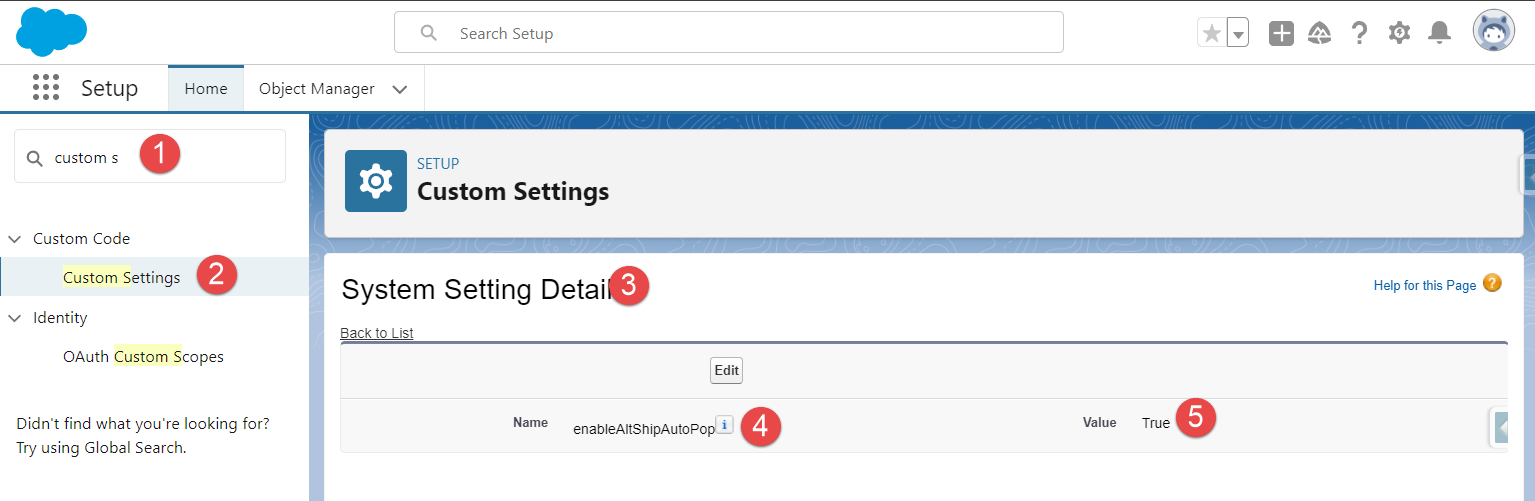Image resolution: width=1535 pixels, height=501 pixels.
Task: Collapse the Custom Code section
Action: [x=15, y=239]
